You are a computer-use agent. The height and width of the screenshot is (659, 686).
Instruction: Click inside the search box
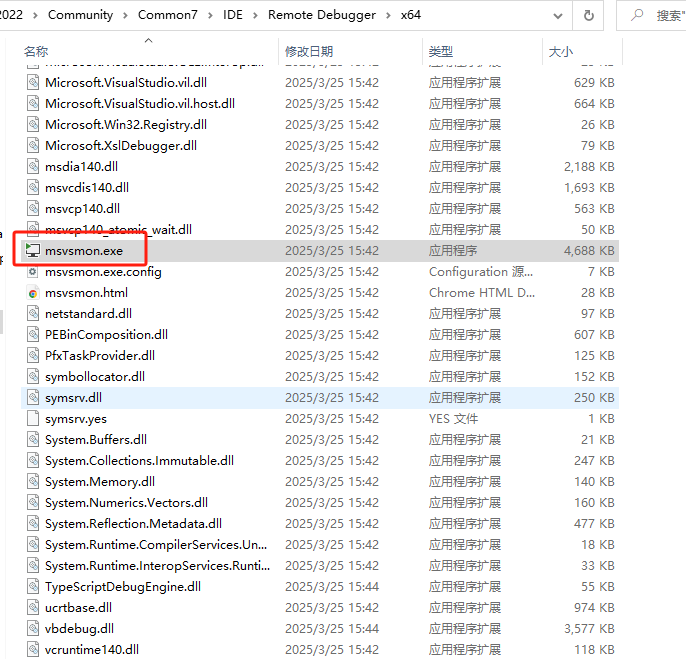652,16
